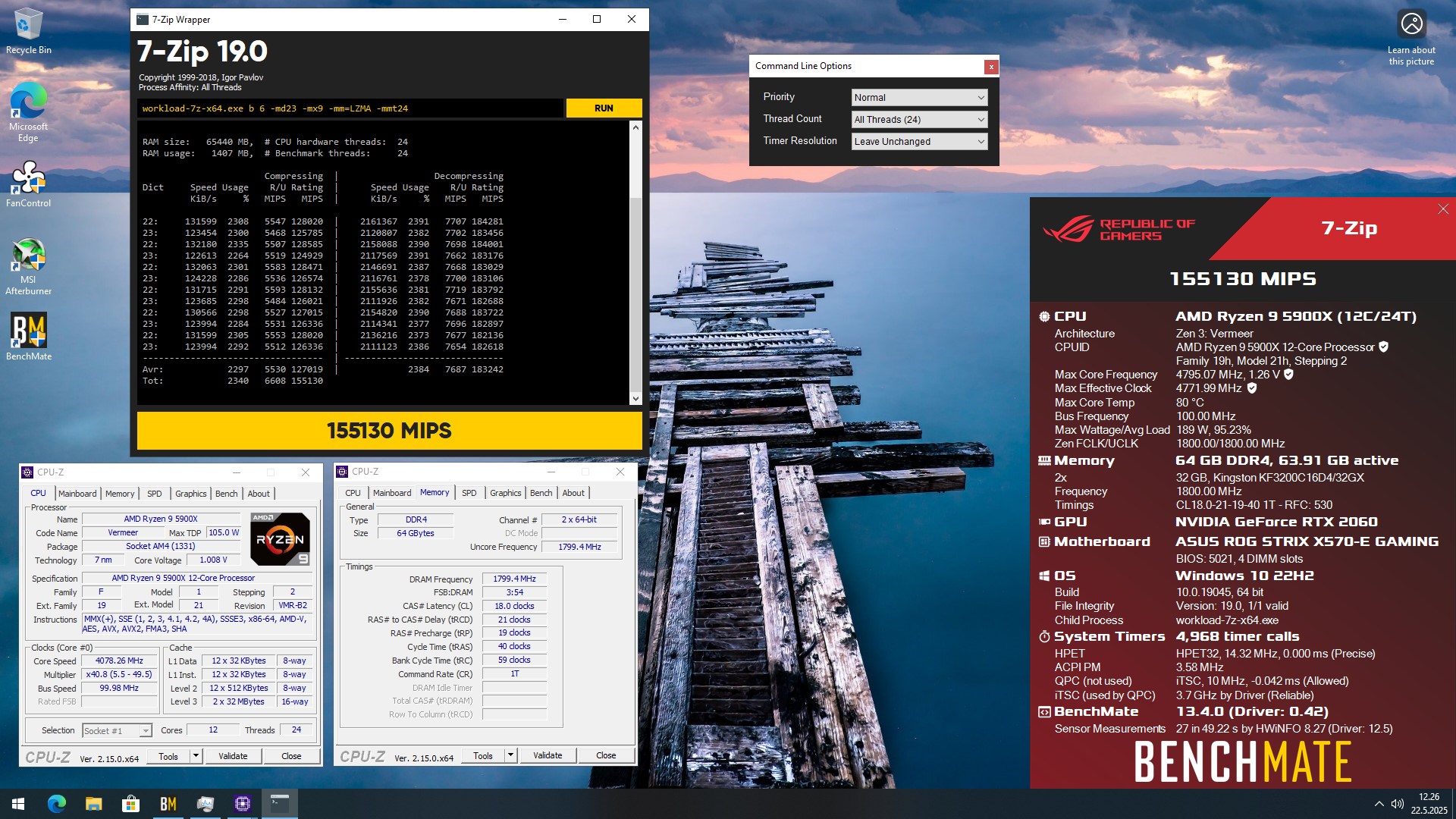Expand Tools dropdown arrow in left CPU-Z window

pos(196,756)
